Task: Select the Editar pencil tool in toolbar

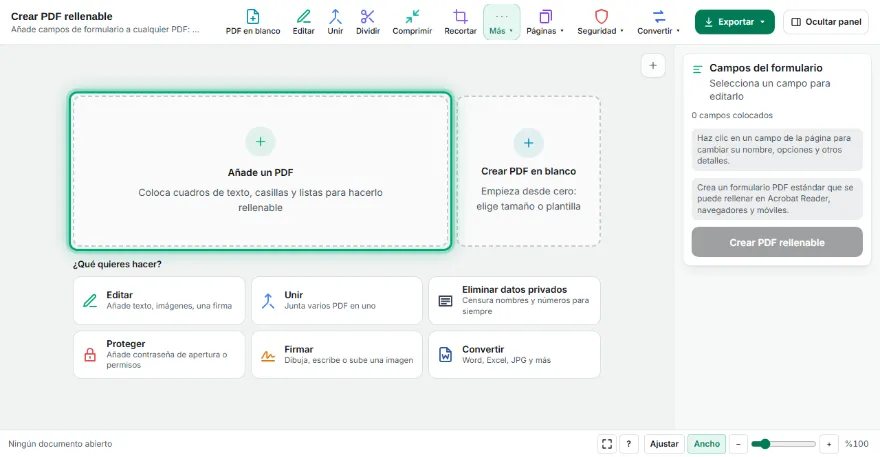Action: pyautogui.click(x=304, y=22)
